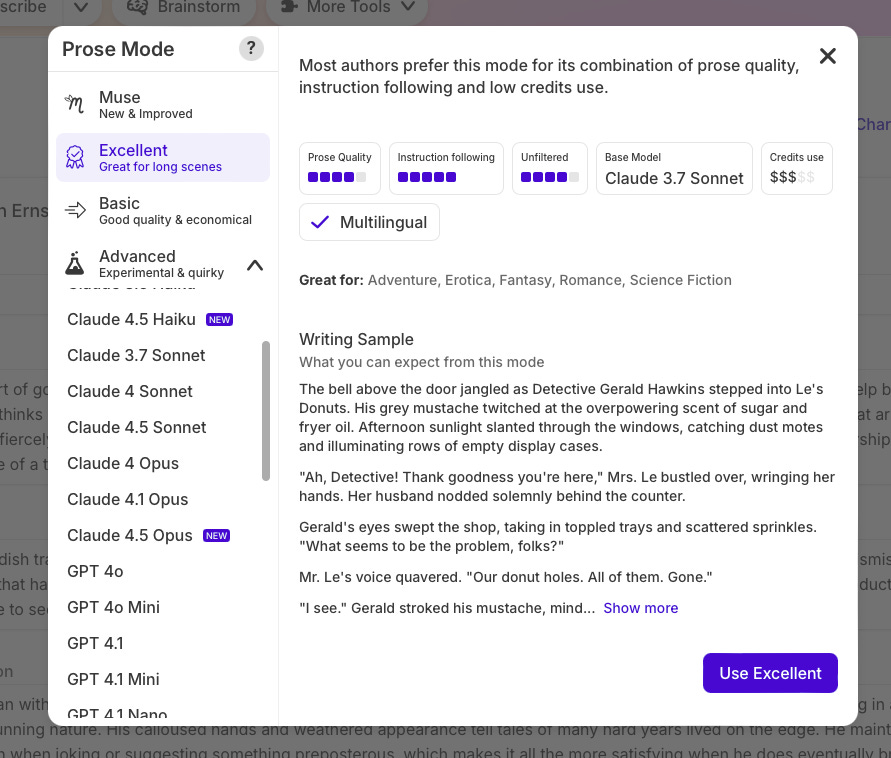This screenshot has height=758, width=891.
Task: Click the Unfiltered rating bar
Action: pyautogui.click(x=549, y=177)
